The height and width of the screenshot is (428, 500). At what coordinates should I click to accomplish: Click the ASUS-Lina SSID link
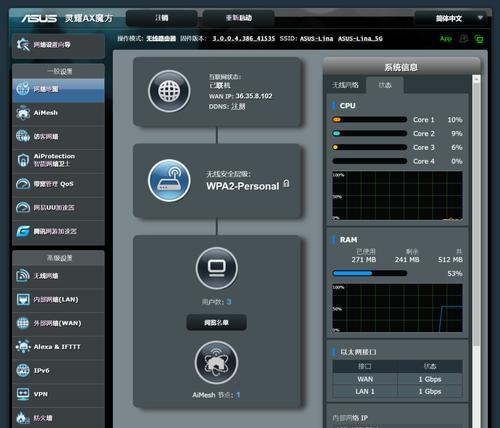coord(316,39)
